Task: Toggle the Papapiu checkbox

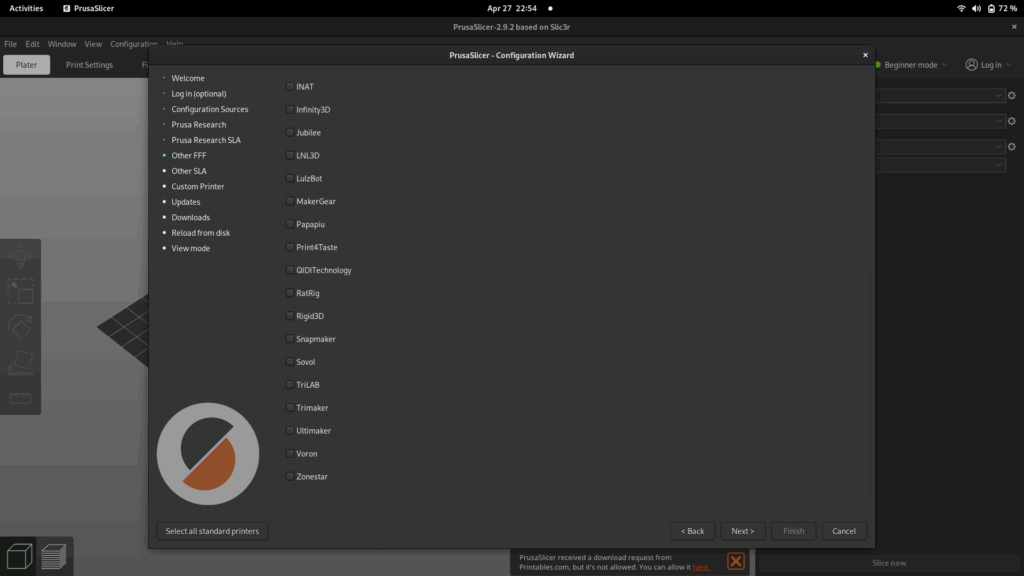Action: point(290,224)
